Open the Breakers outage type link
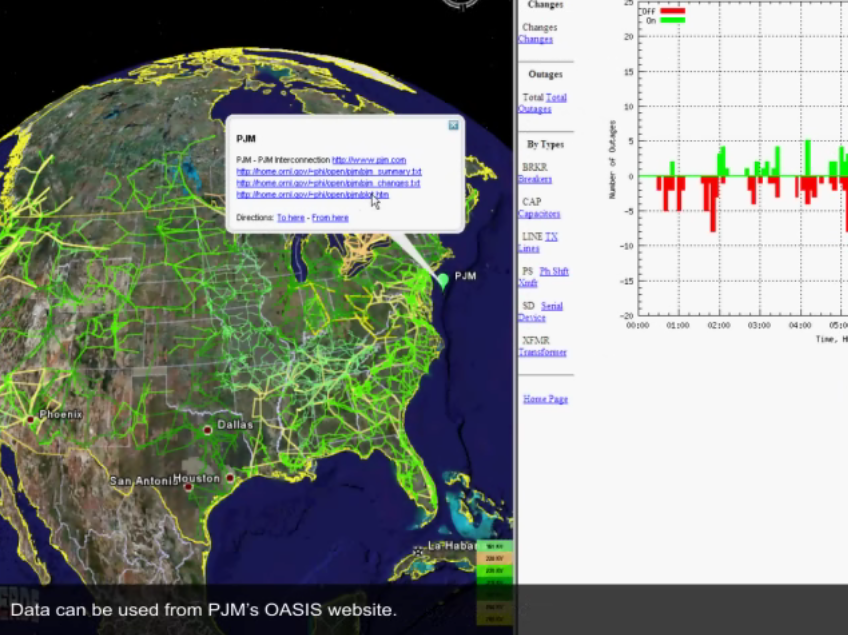Image resolution: width=848 pixels, height=635 pixels. 535,180
